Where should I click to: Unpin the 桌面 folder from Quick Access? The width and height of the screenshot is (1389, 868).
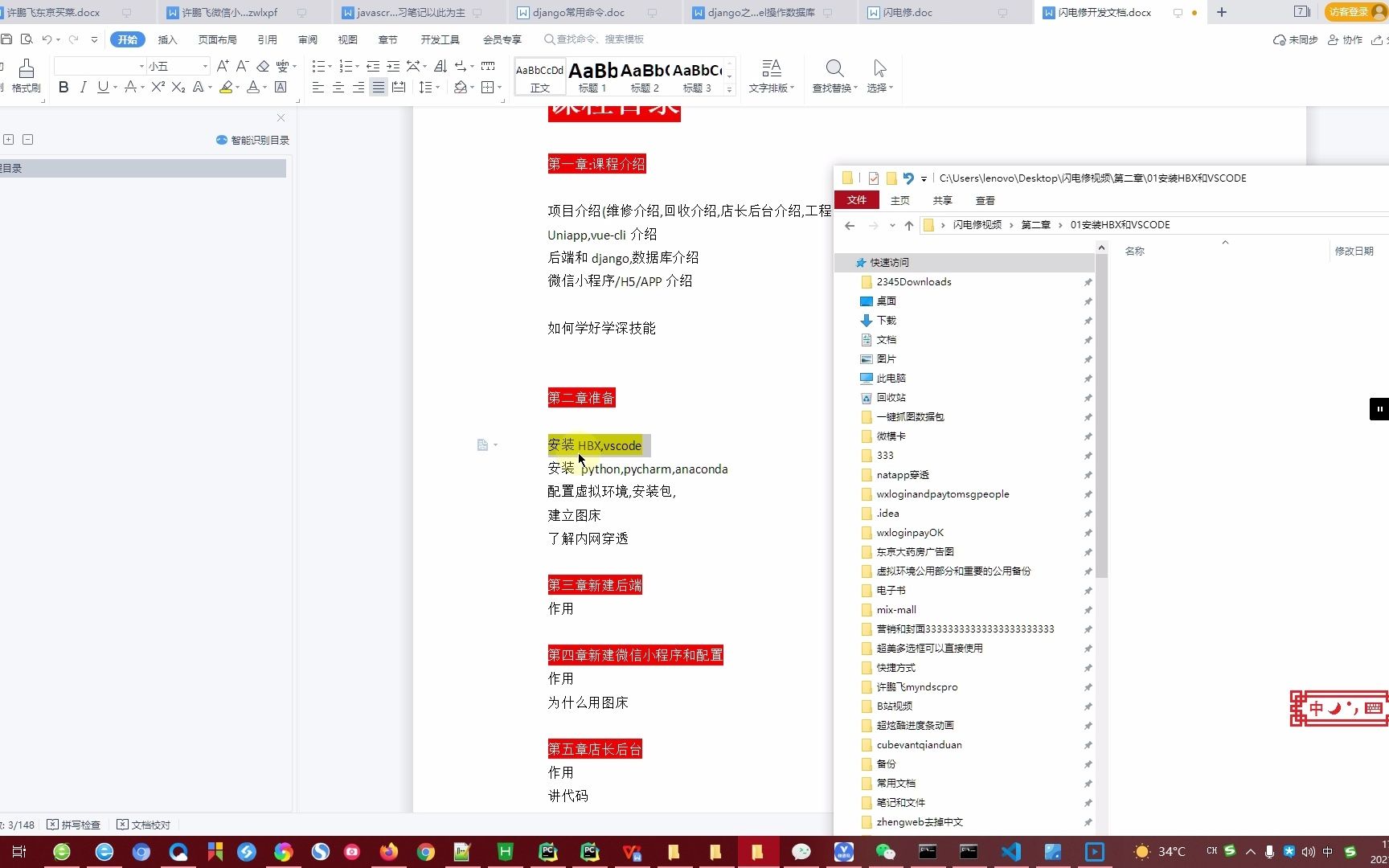[x=1088, y=301]
